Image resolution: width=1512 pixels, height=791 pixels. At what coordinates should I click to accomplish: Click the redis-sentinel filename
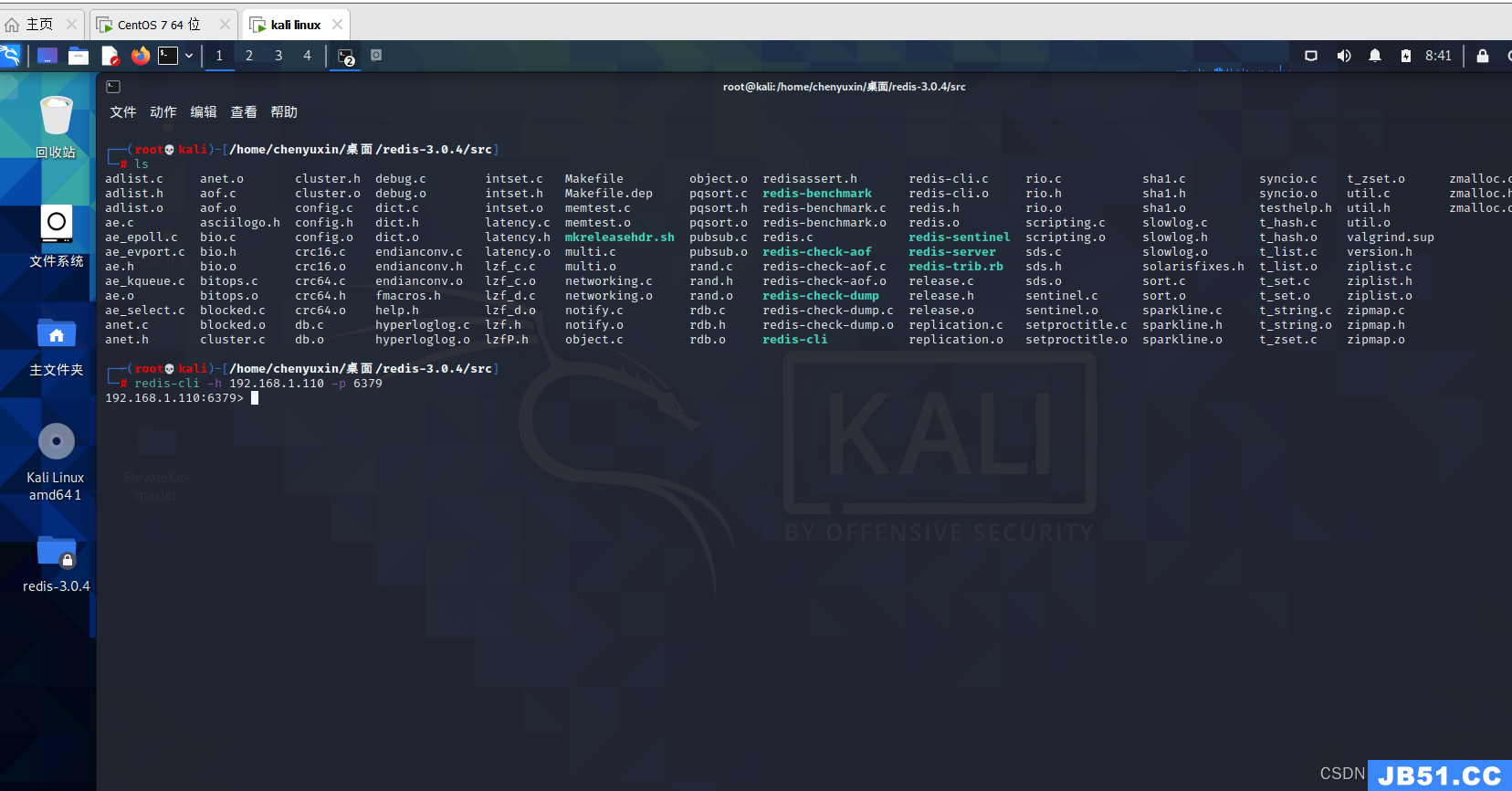click(x=960, y=237)
